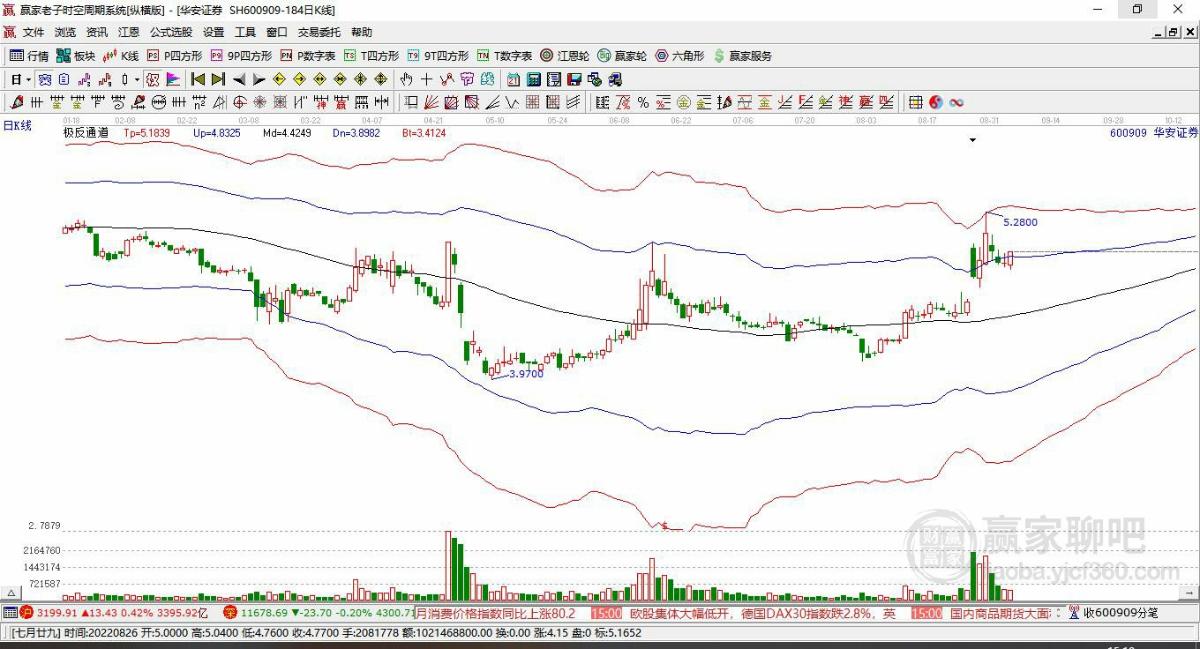The width and height of the screenshot is (1200, 649).
Task: Jump to last bar with skip-forward icon
Action: [x=218, y=79]
